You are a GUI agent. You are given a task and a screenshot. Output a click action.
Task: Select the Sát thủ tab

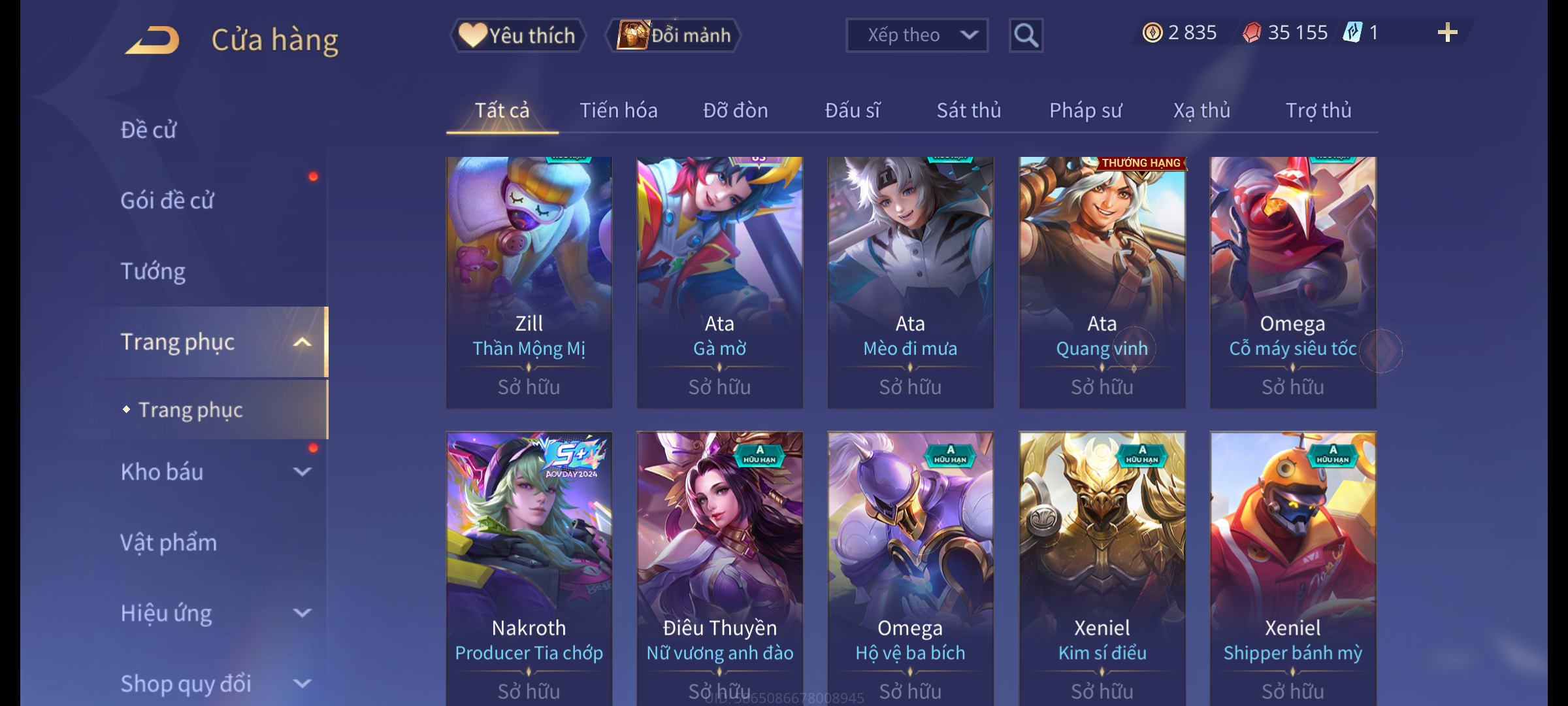point(969,110)
